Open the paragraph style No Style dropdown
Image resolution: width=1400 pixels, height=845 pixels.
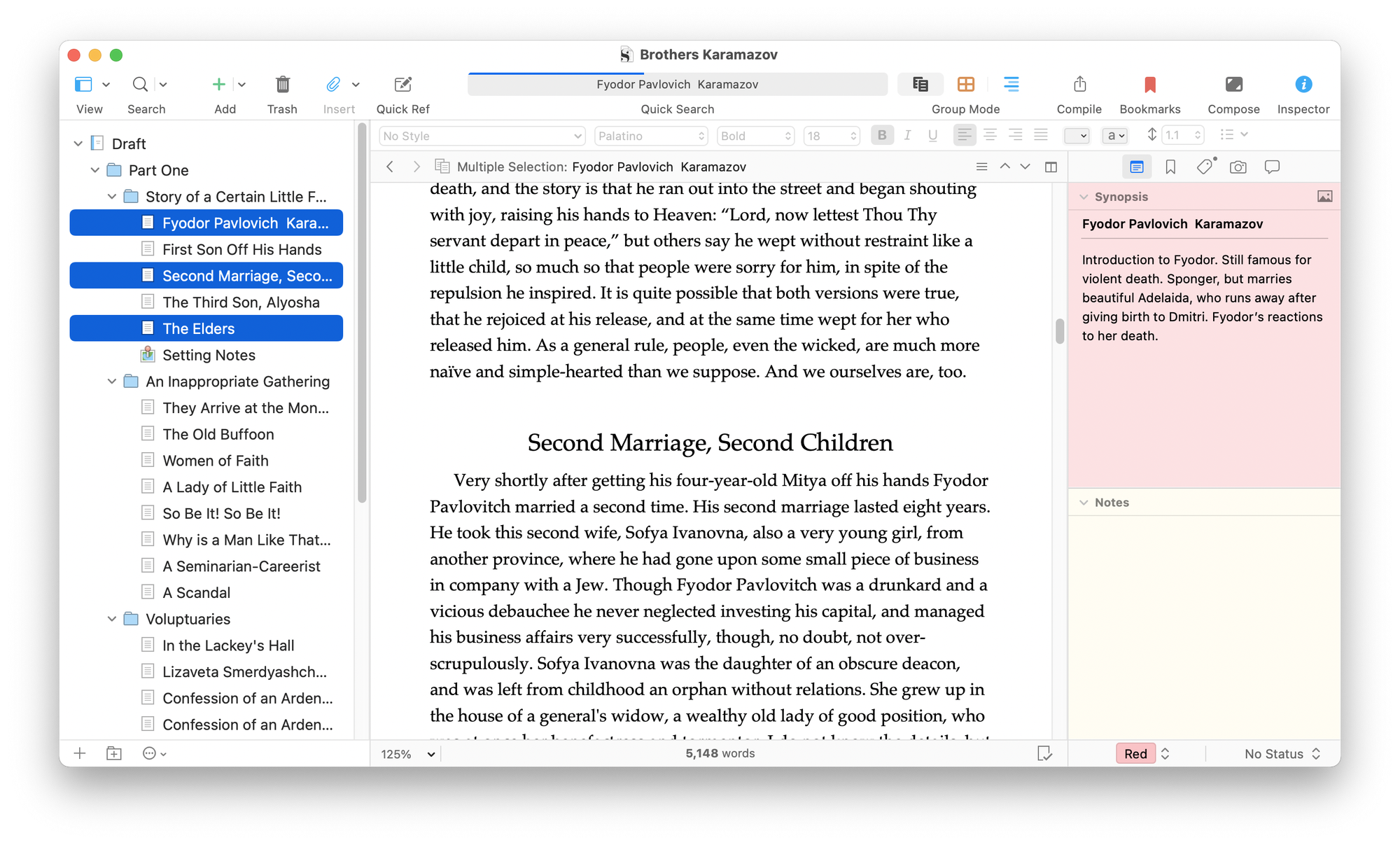point(482,136)
